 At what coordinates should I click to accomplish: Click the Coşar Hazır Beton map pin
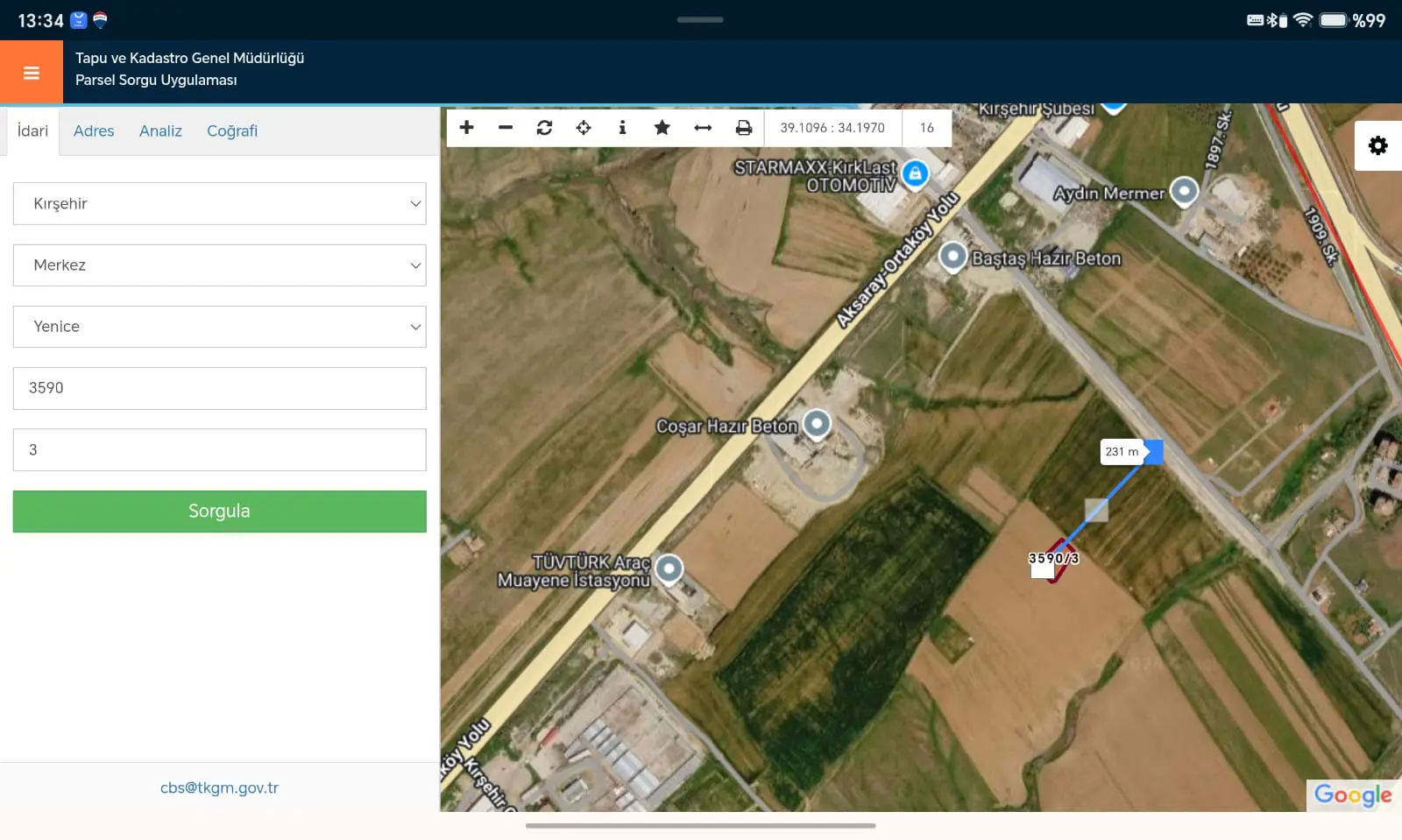coord(817,426)
